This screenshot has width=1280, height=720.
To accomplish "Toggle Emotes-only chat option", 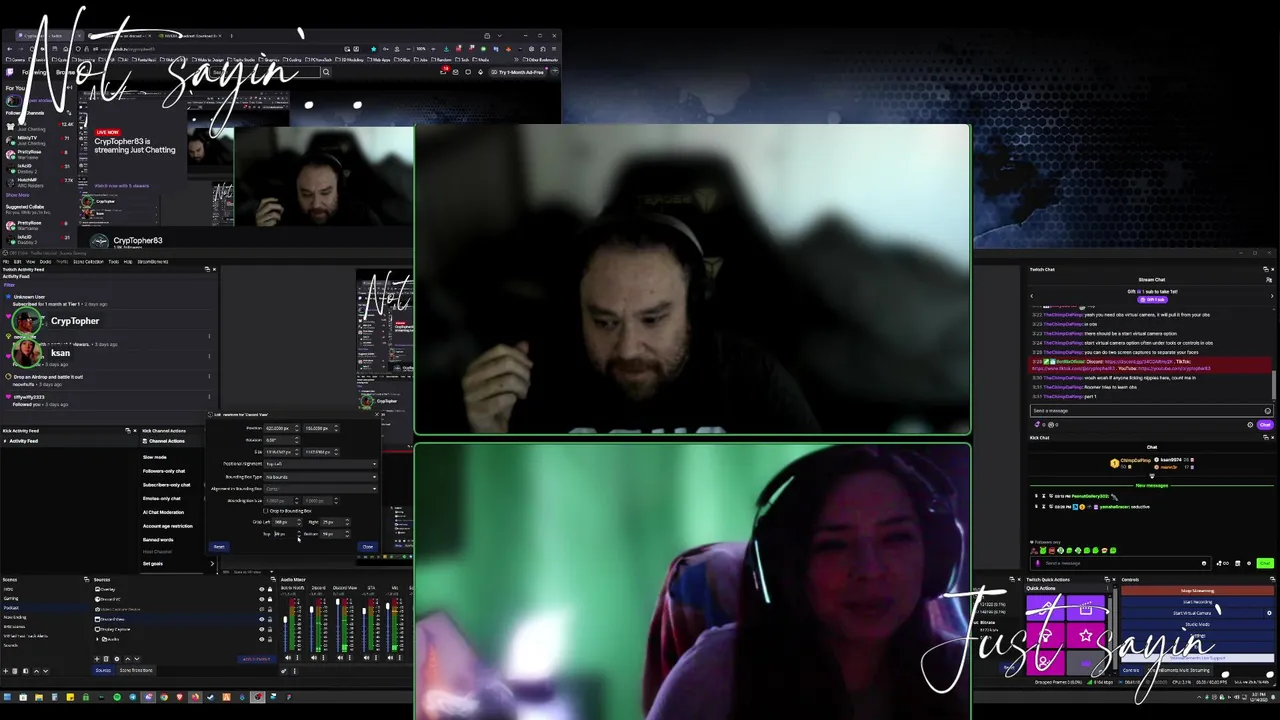I will 162,498.
